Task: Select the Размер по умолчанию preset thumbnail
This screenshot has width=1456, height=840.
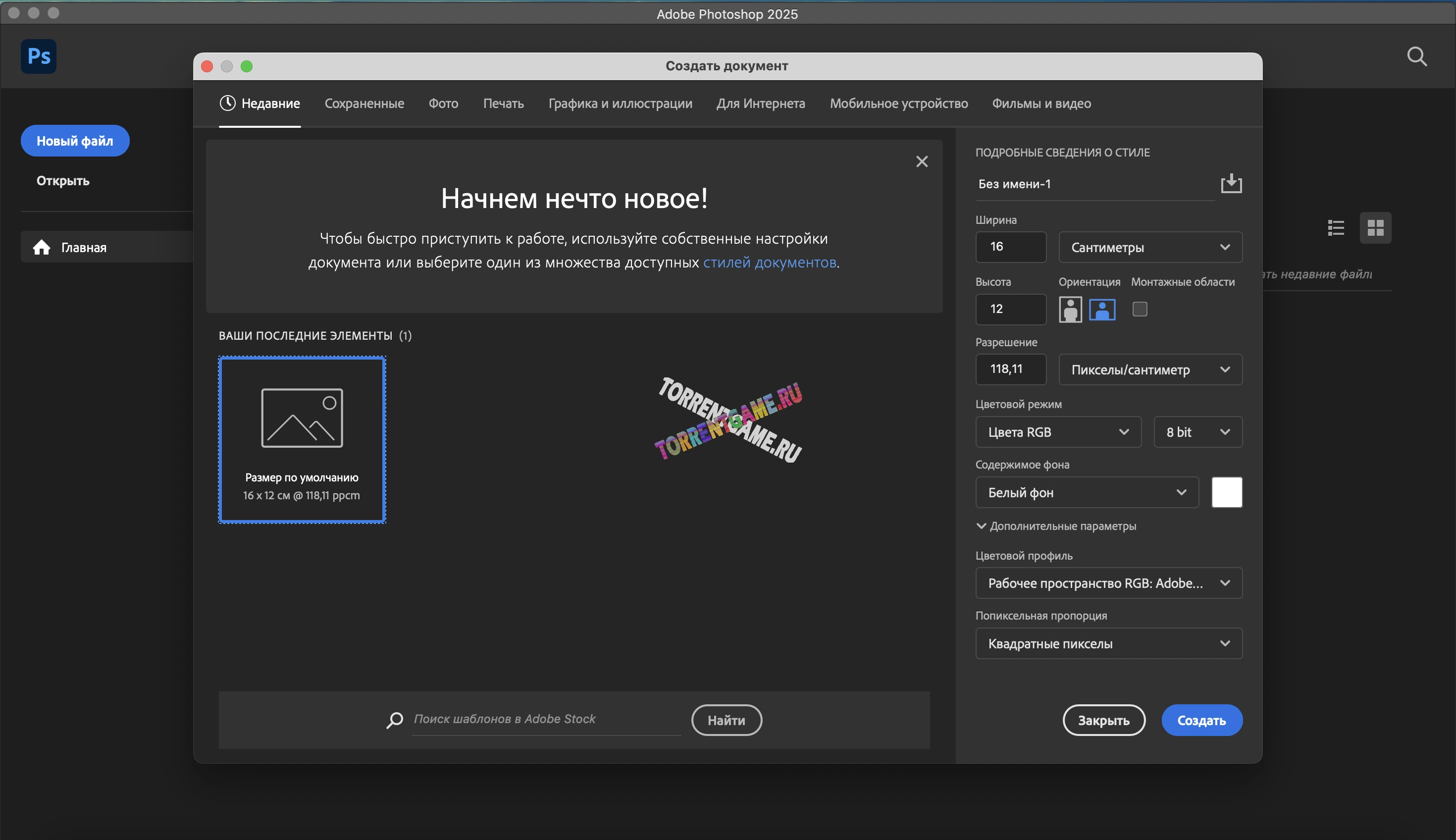Action: point(302,440)
